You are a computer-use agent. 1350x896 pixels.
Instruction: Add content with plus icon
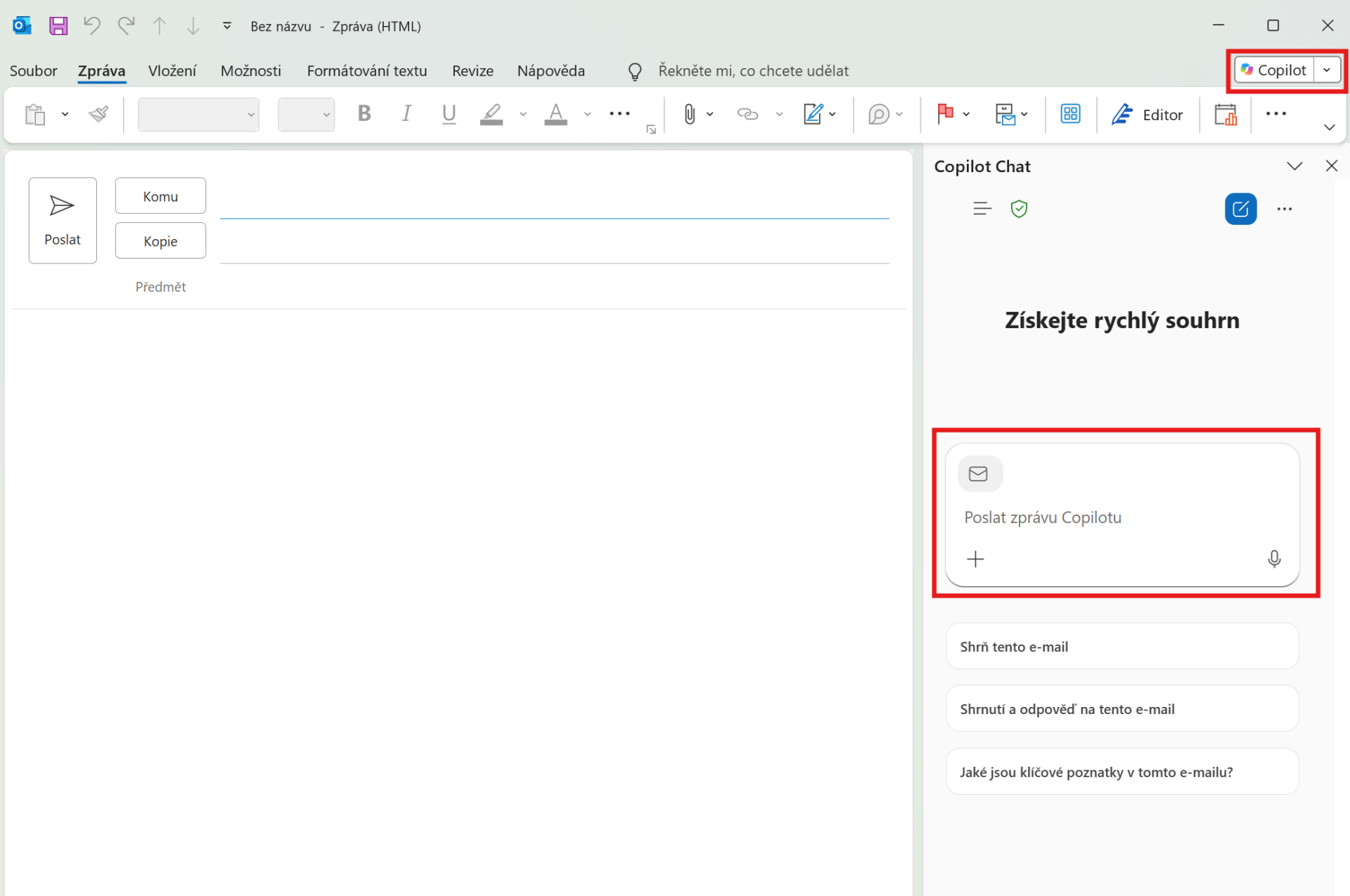pos(975,559)
